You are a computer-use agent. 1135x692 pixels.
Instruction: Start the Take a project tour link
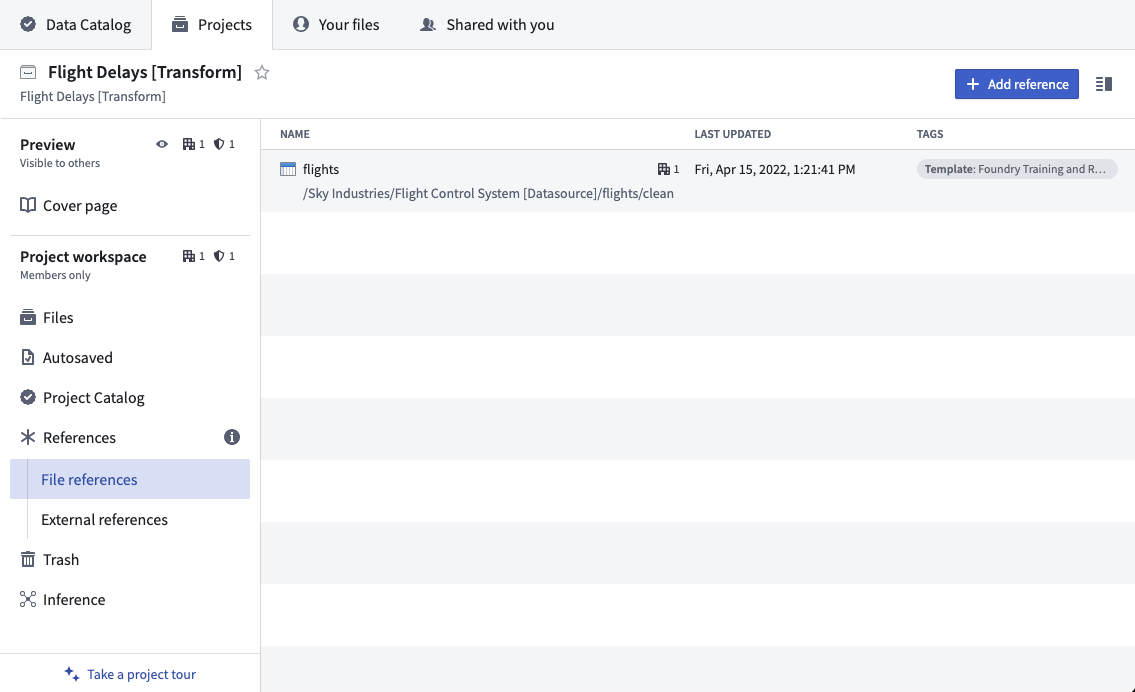click(x=130, y=674)
